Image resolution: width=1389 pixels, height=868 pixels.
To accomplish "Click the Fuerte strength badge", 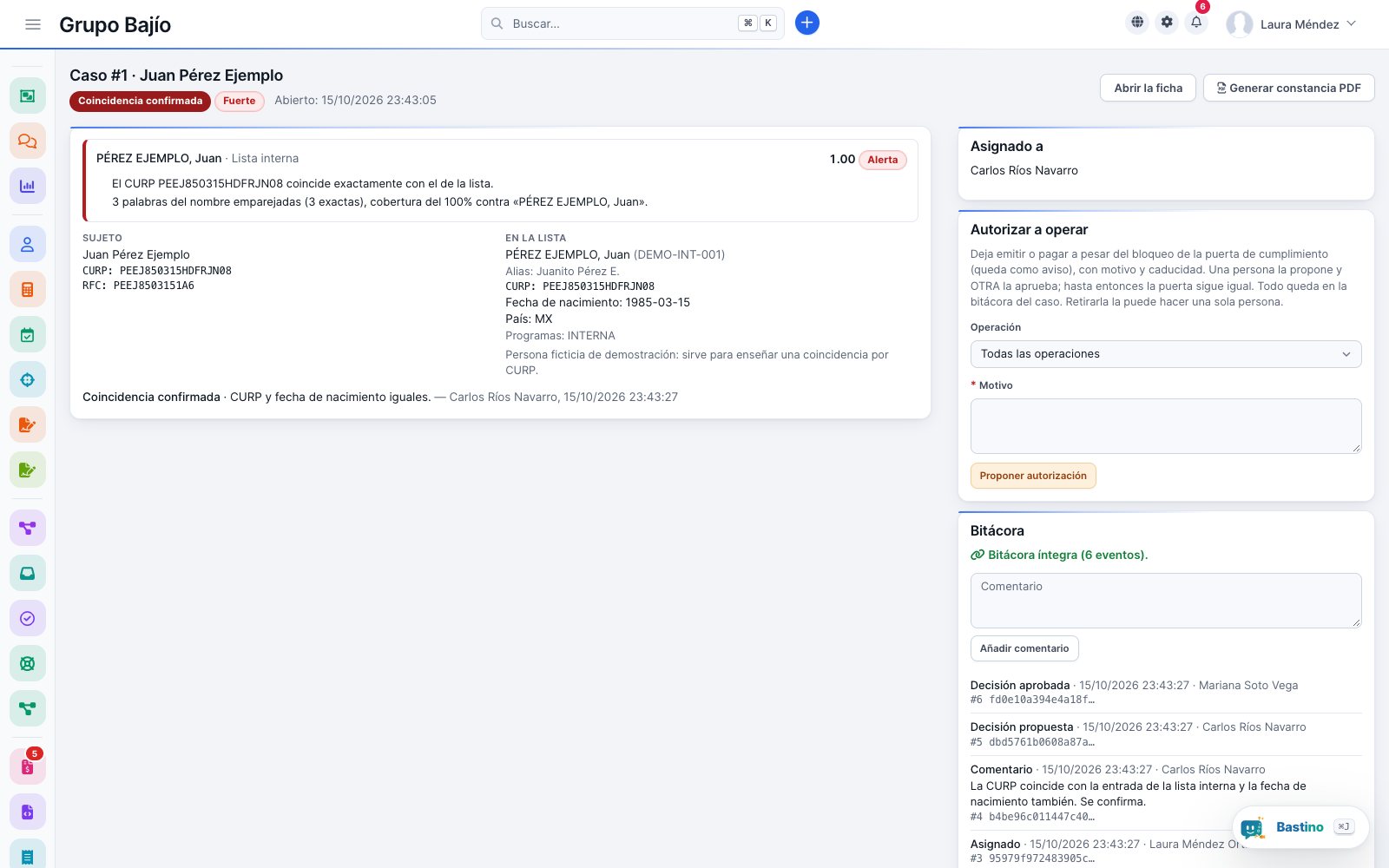I will pyautogui.click(x=239, y=101).
